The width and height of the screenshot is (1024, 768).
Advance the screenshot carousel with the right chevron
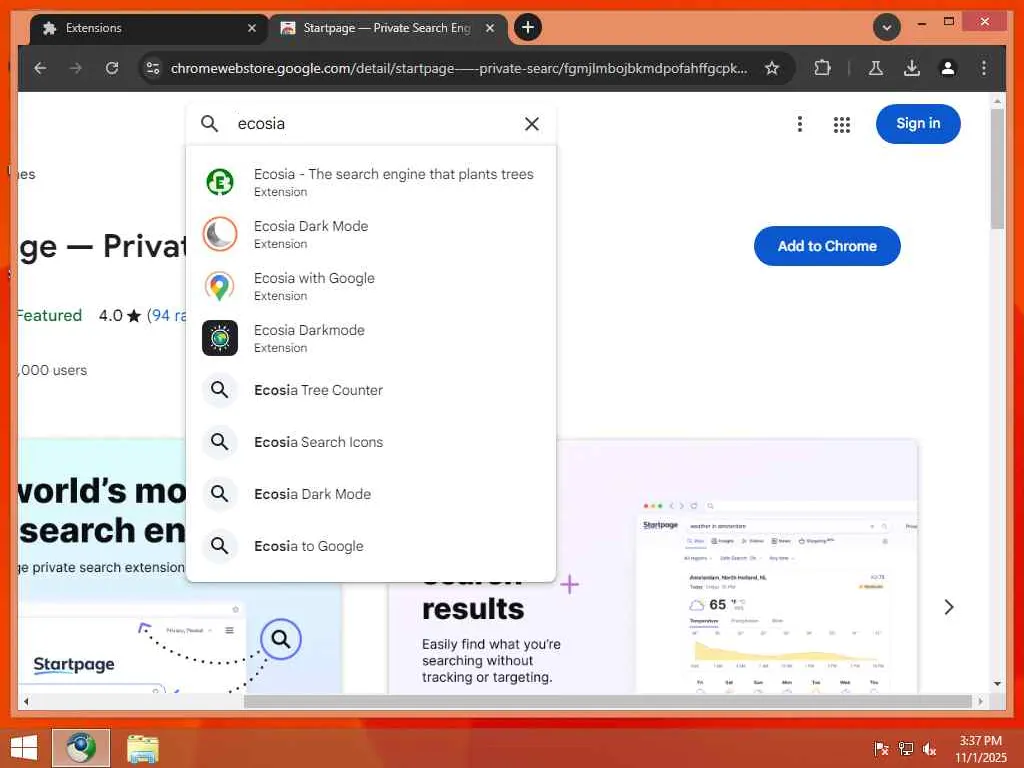pos(949,607)
